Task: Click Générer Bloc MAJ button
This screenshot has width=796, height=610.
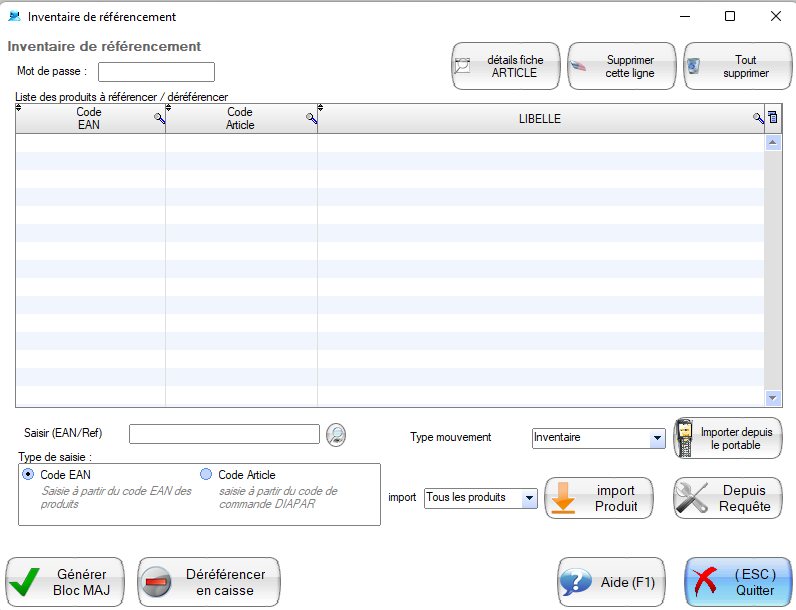Action: [x=65, y=582]
